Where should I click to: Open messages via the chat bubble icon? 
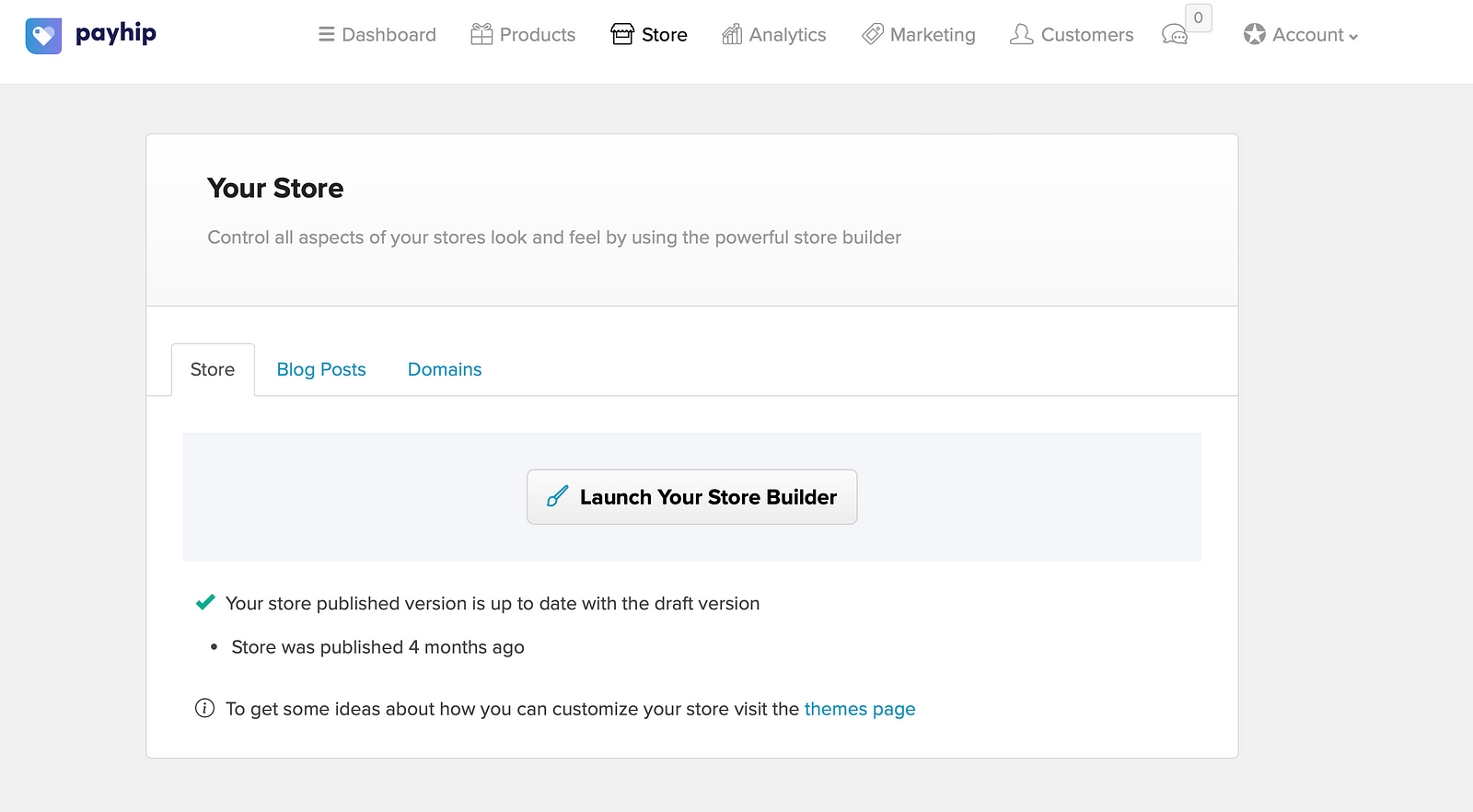1174,36
